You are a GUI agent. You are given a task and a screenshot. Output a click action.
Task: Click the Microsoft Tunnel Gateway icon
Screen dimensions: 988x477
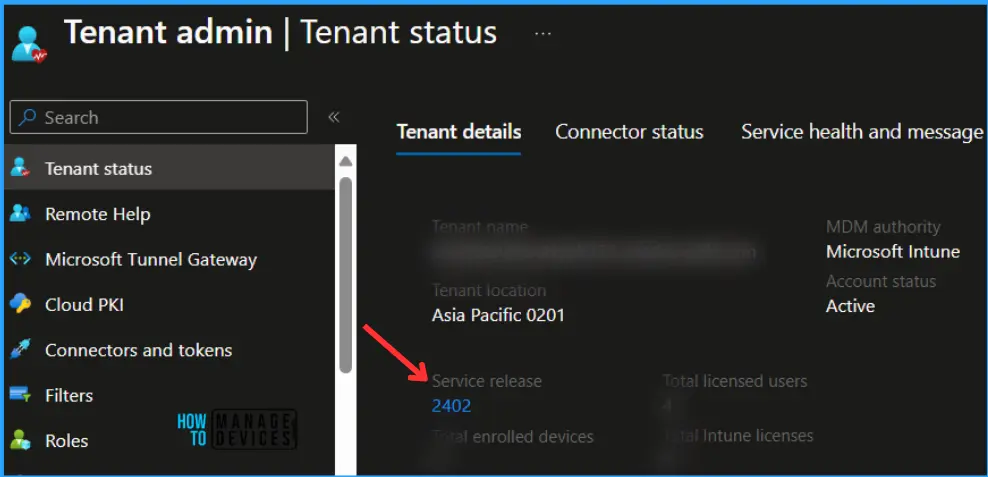coord(20,259)
